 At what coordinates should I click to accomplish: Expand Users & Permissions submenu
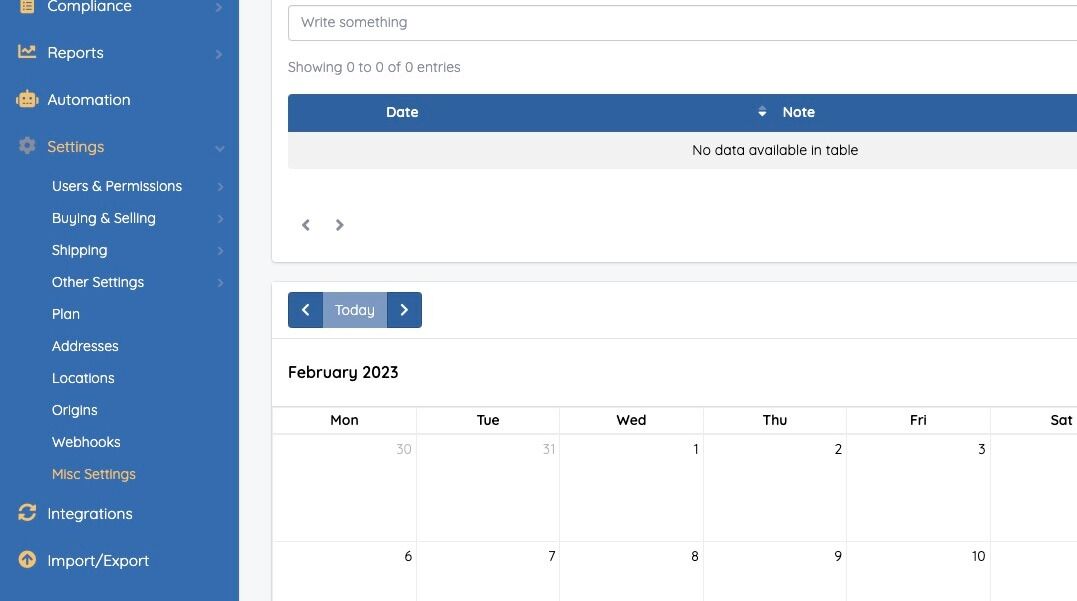click(x=219, y=187)
